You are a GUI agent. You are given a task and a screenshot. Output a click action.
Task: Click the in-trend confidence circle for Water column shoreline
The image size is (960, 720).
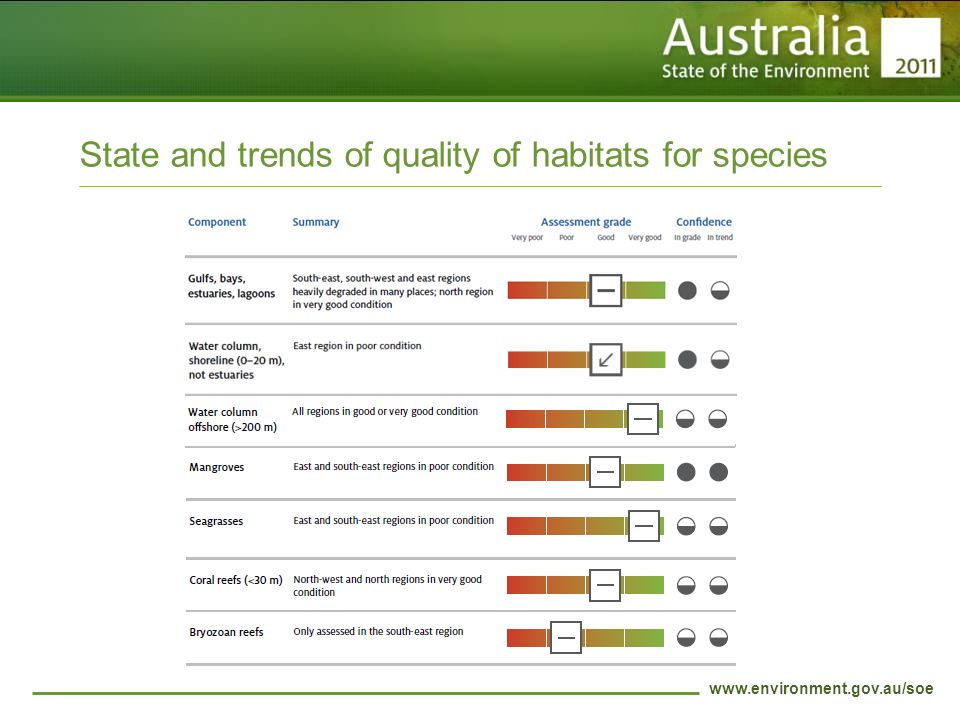[720, 359]
